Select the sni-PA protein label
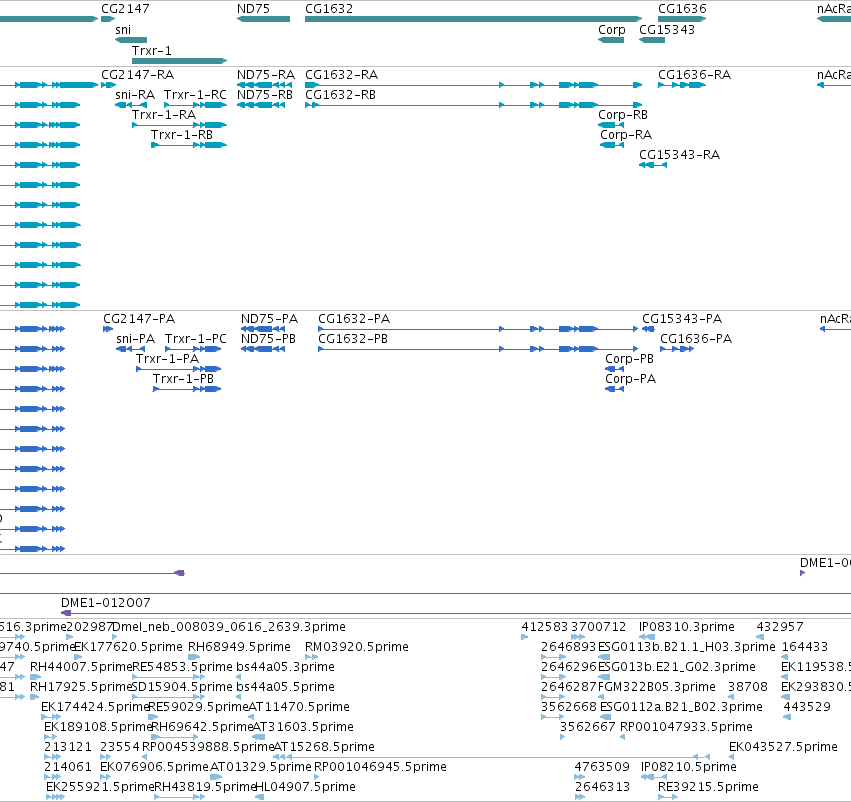 click(135, 339)
